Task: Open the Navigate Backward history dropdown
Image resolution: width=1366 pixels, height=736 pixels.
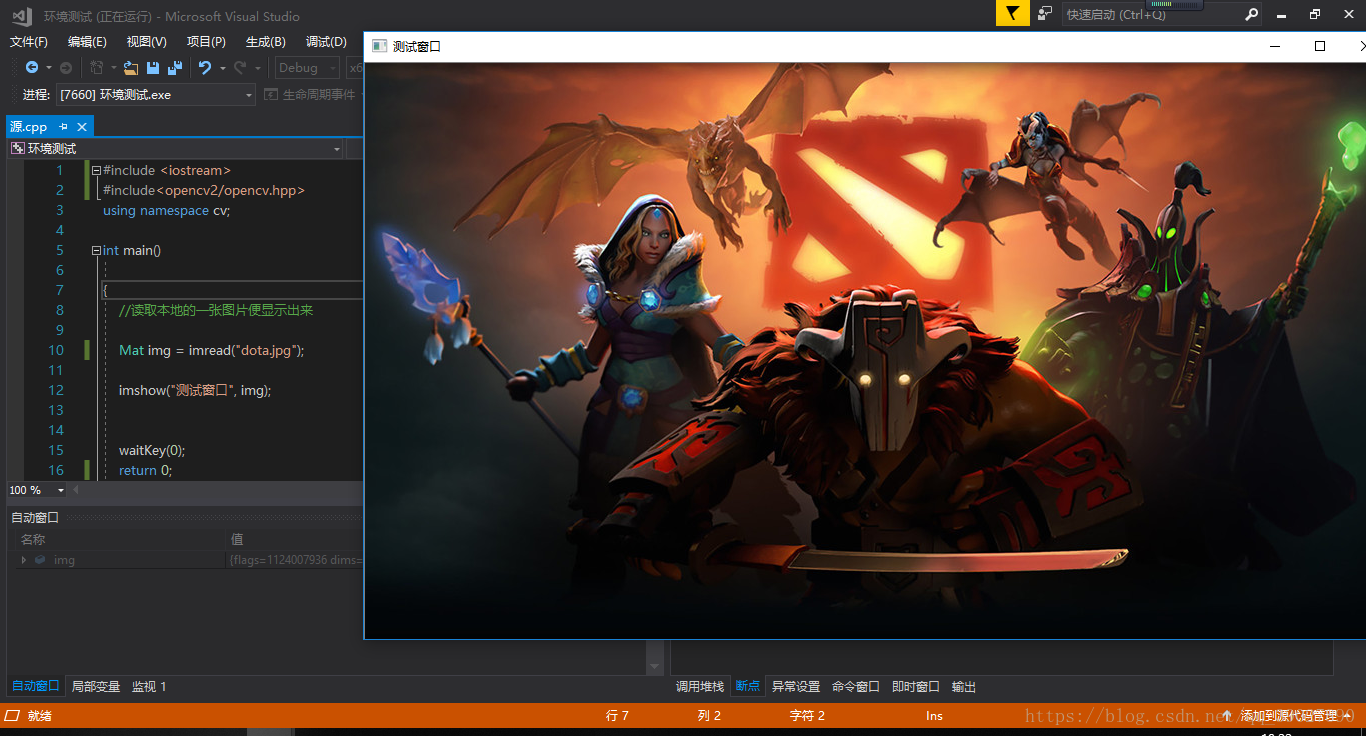Action: pos(48,68)
